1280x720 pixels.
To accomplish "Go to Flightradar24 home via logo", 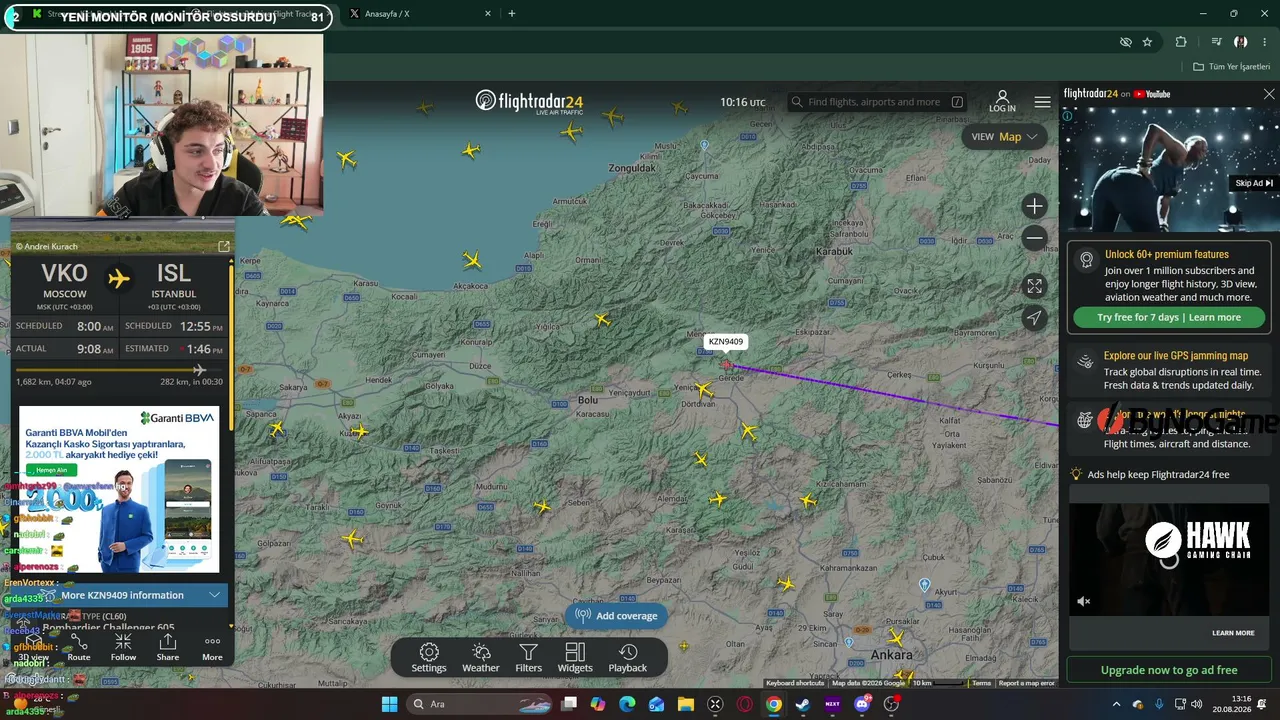I will [529, 102].
